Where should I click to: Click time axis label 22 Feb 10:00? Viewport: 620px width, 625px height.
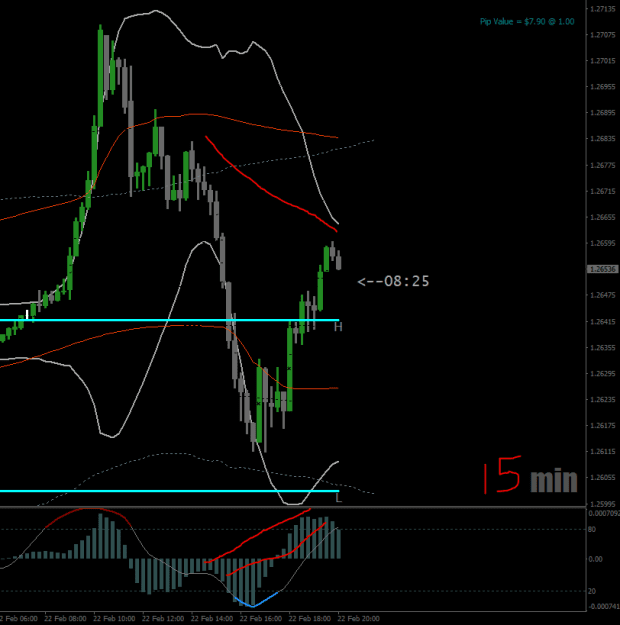[x=114, y=619]
